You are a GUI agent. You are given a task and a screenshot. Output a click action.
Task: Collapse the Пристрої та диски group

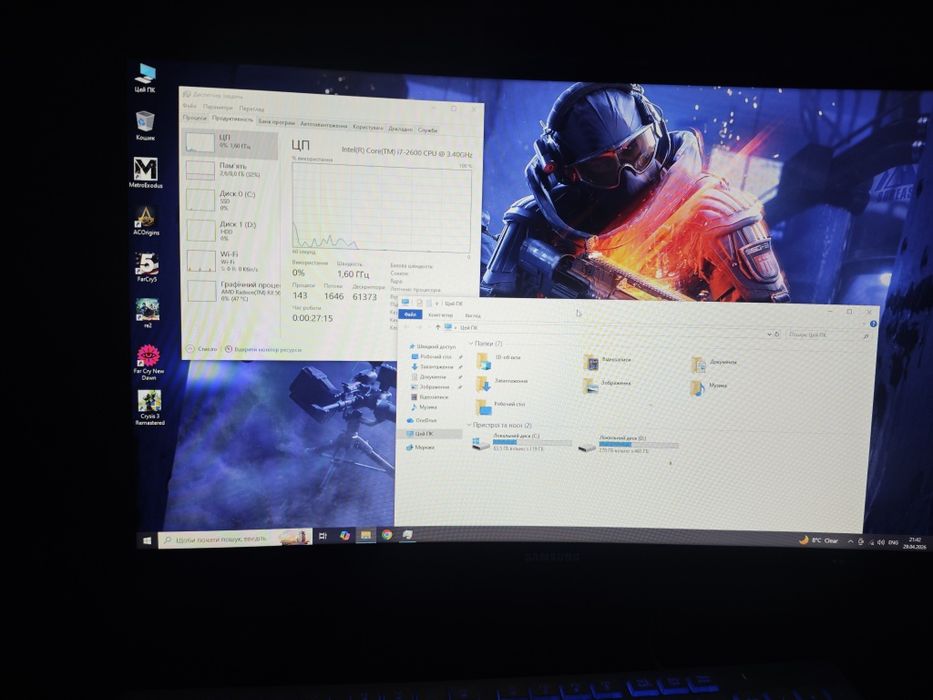tap(469, 425)
